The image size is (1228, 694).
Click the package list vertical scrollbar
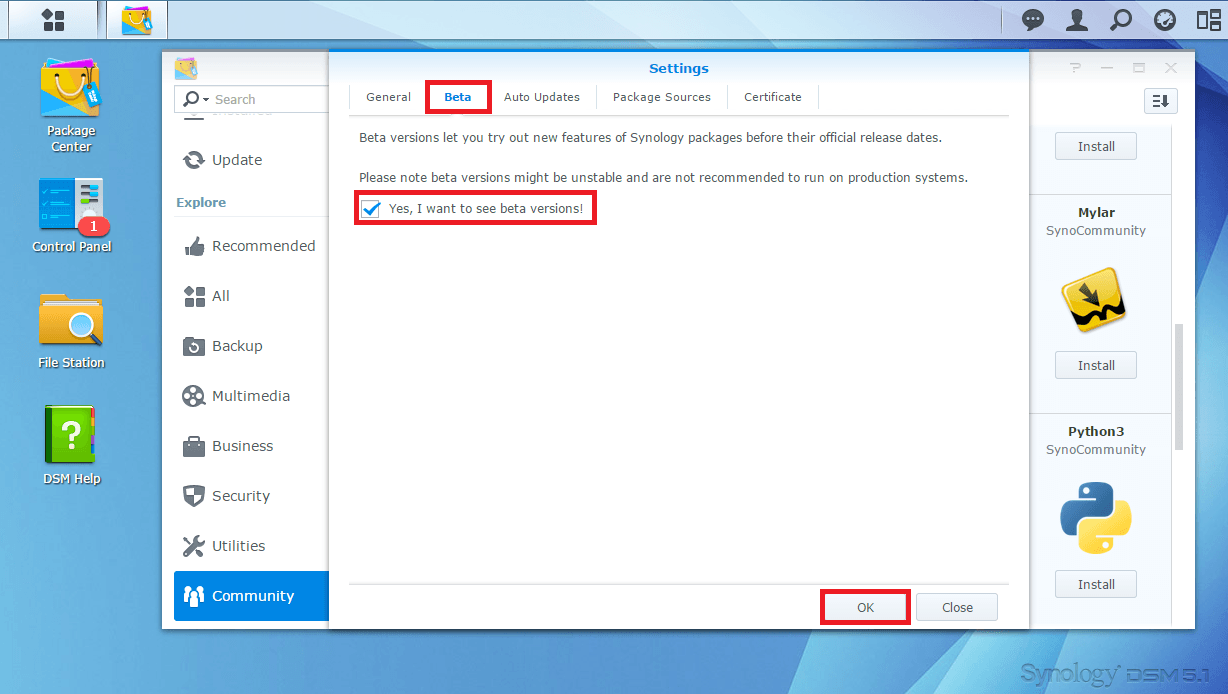(x=1179, y=385)
